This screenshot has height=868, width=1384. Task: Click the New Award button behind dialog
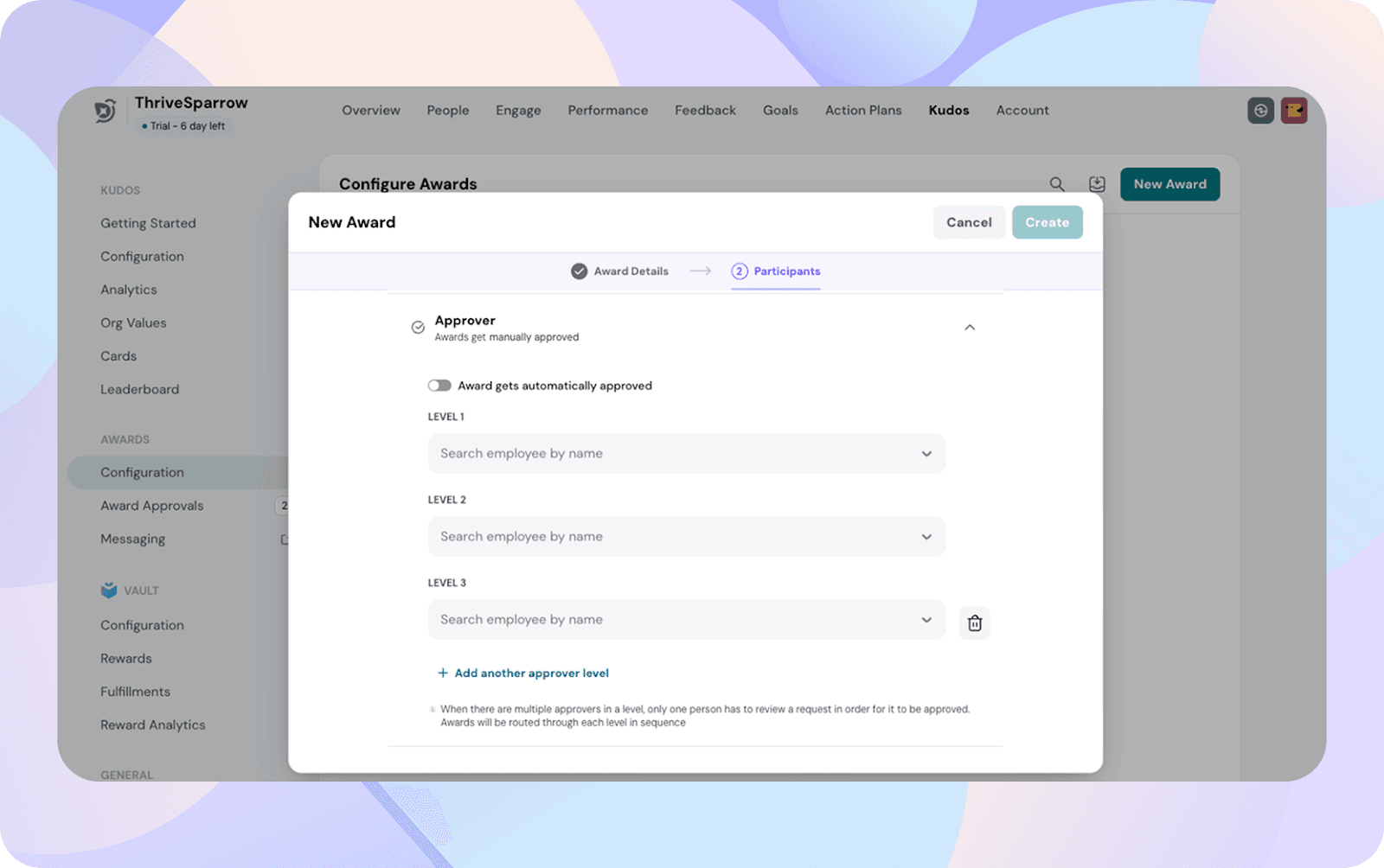pos(1170,184)
